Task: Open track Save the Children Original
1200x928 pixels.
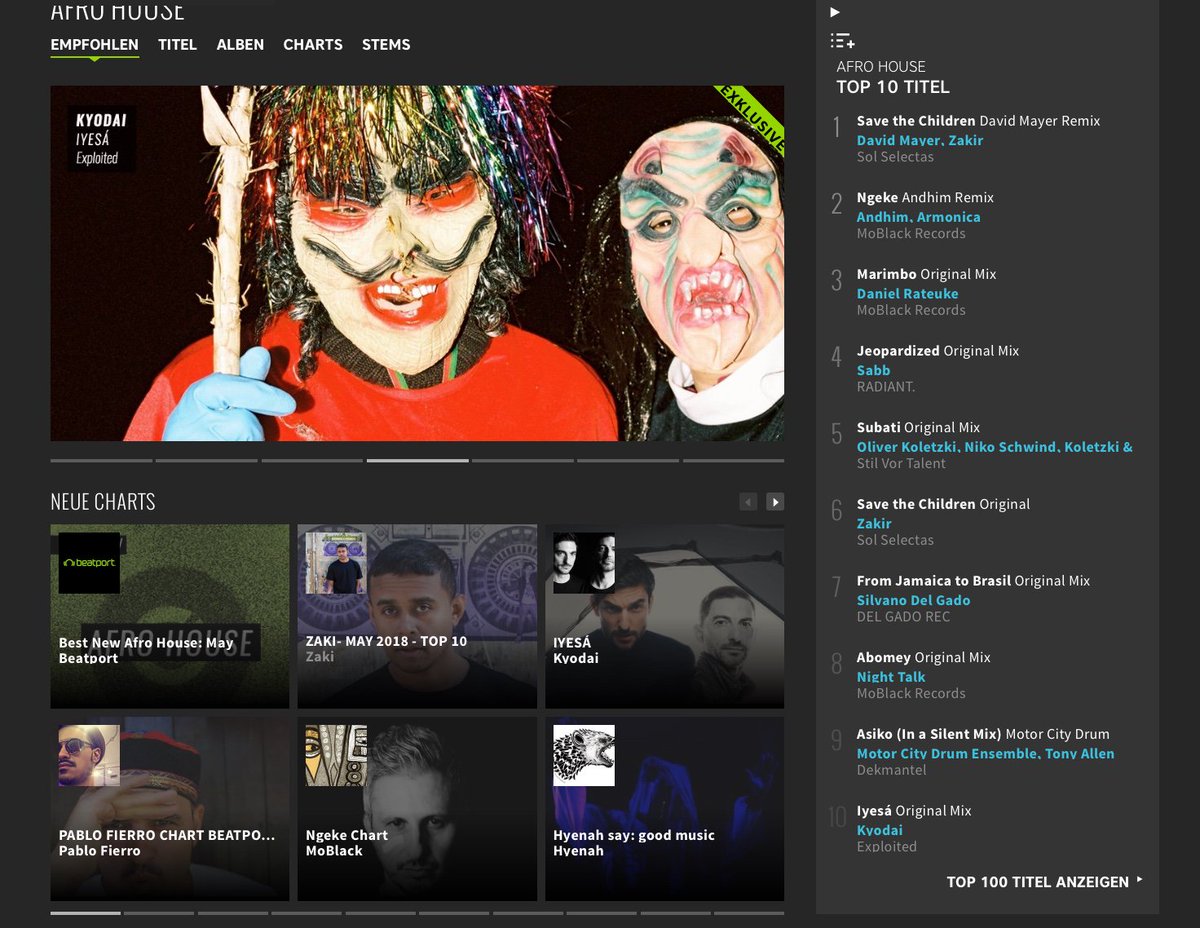Action: click(x=943, y=504)
